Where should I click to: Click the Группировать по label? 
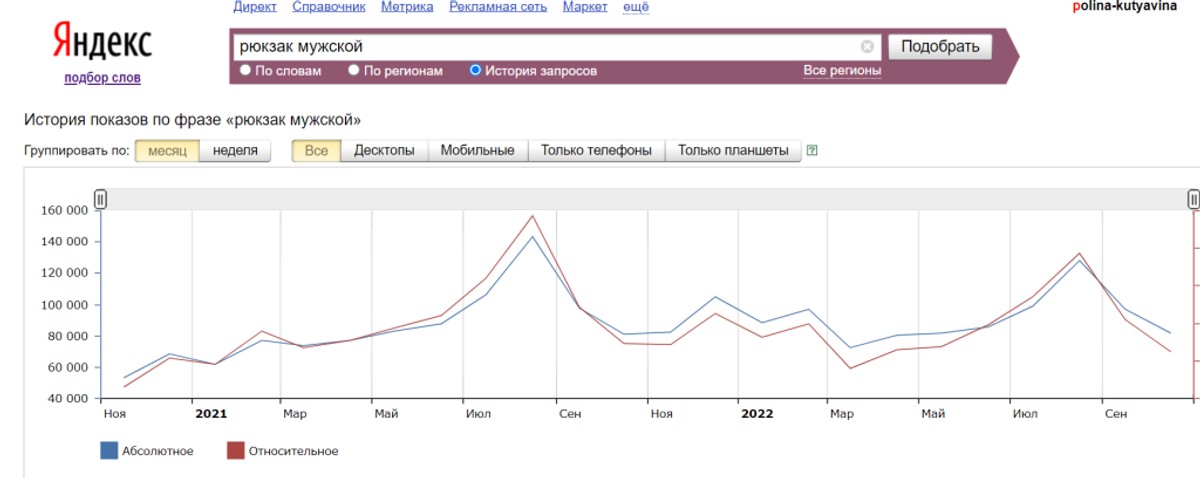click(x=77, y=151)
